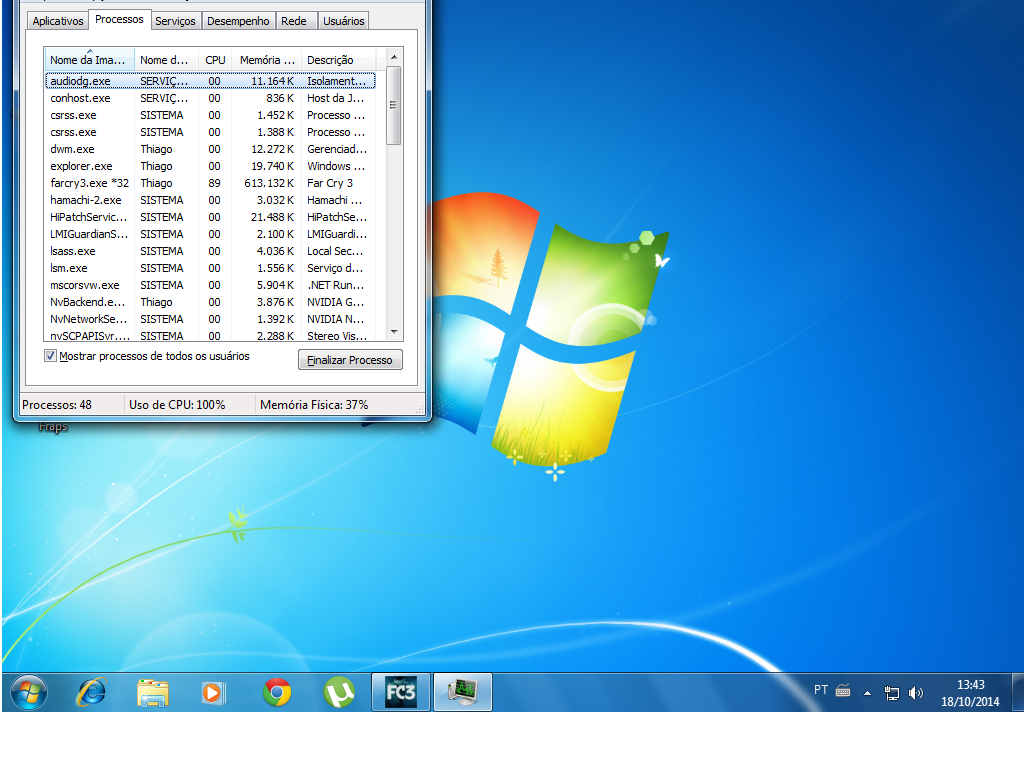Viewport: 1024px width, 768px height.
Task: Click Memória Física: 37% status
Action: point(314,405)
